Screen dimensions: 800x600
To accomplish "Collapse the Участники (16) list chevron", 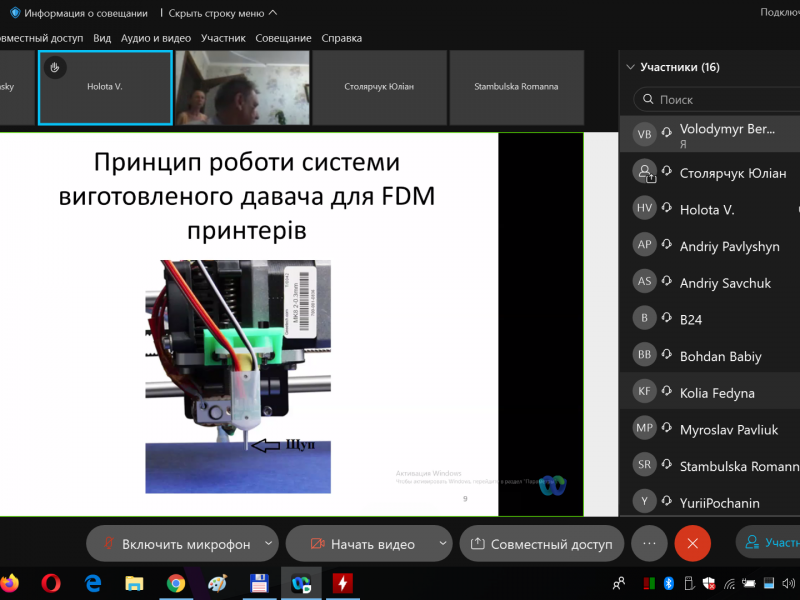I will click(x=630, y=68).
